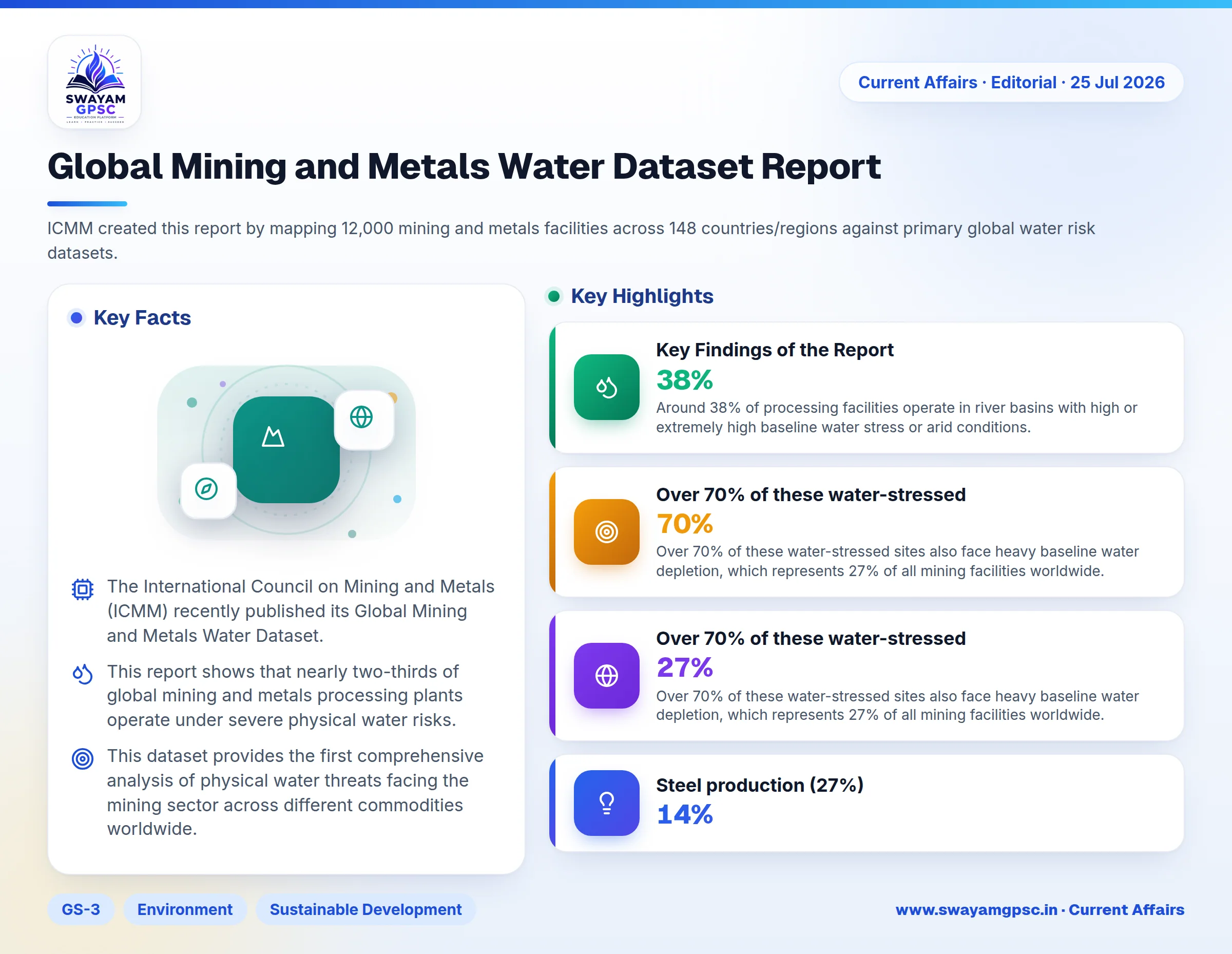Click the nearly two-thirds bullet text

point(284,696)
